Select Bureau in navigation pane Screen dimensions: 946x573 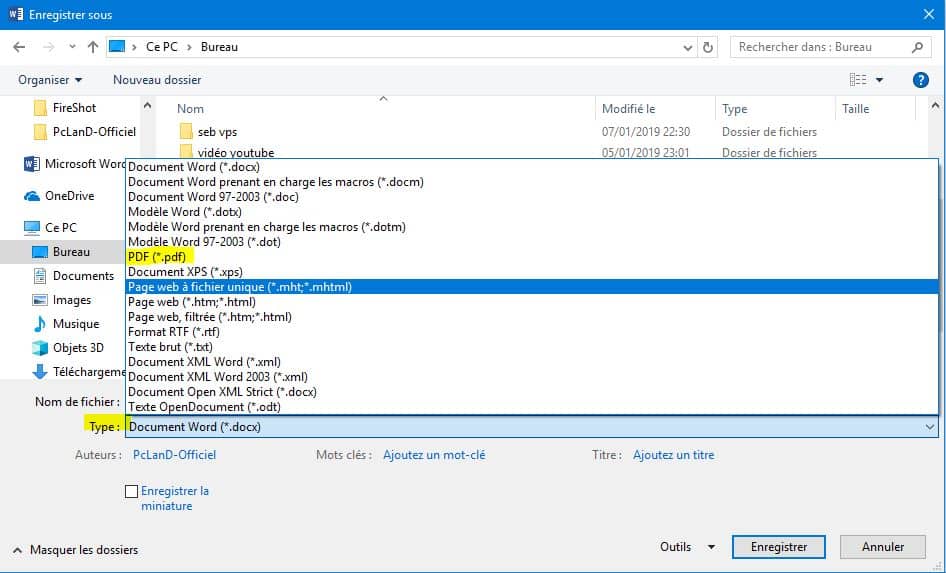[x=63, y=252]
